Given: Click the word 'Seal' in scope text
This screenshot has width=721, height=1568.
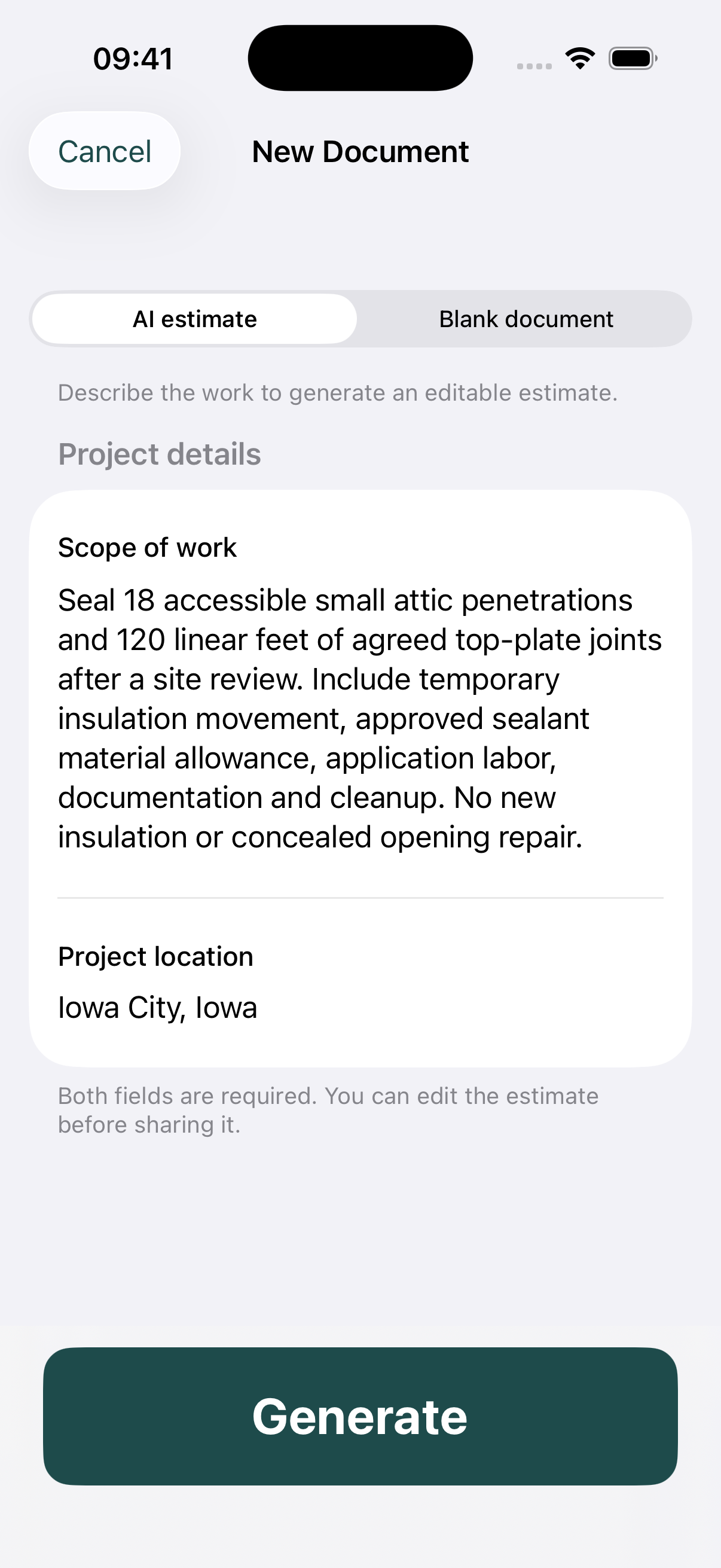Looking at the screenshot, I should click(87, 600).
